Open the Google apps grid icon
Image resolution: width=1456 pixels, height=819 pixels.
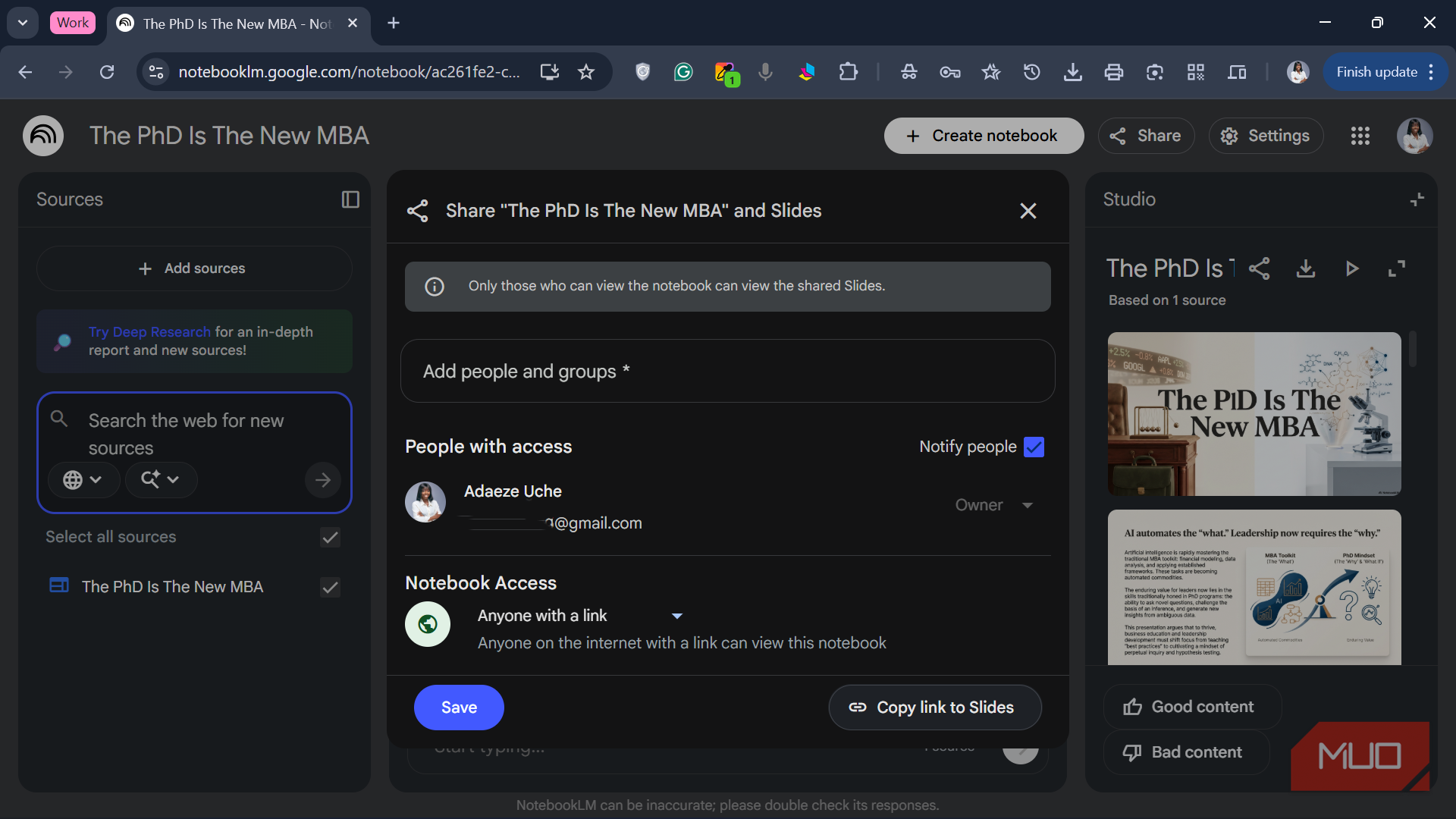click(x=1360, y=136)
